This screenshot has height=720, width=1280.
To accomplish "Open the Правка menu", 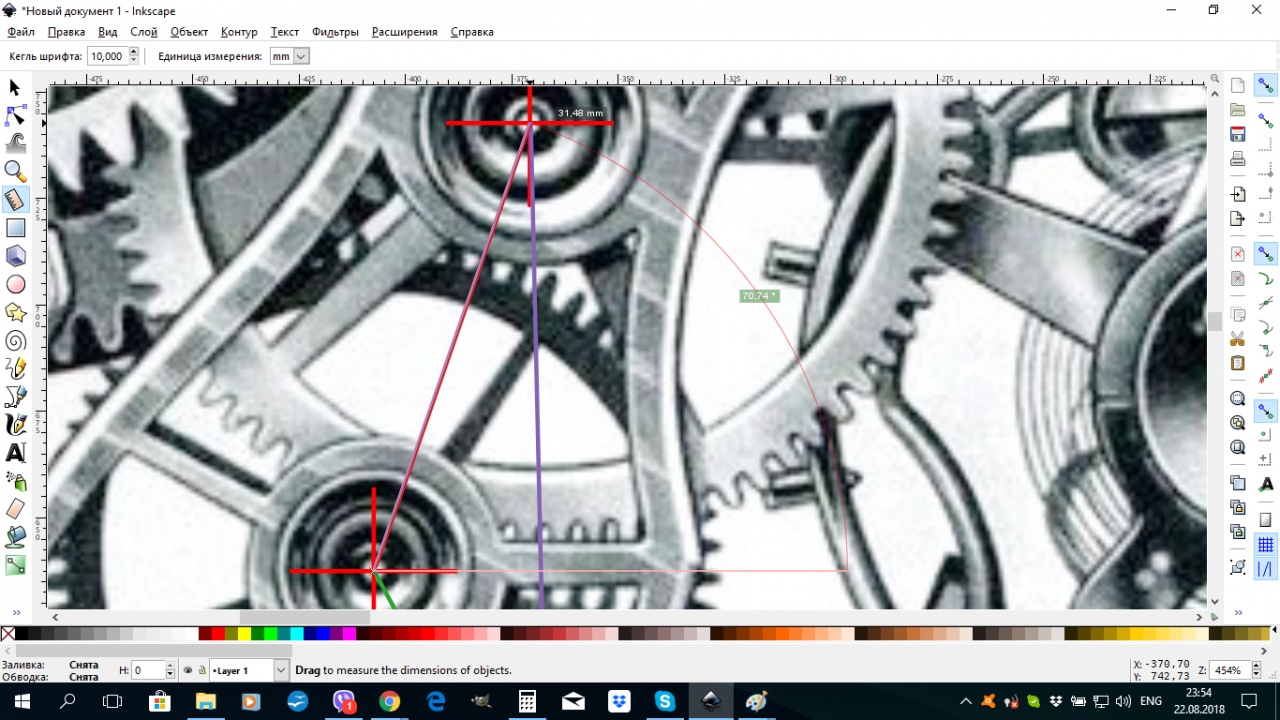I will click(x=66, y=32).
